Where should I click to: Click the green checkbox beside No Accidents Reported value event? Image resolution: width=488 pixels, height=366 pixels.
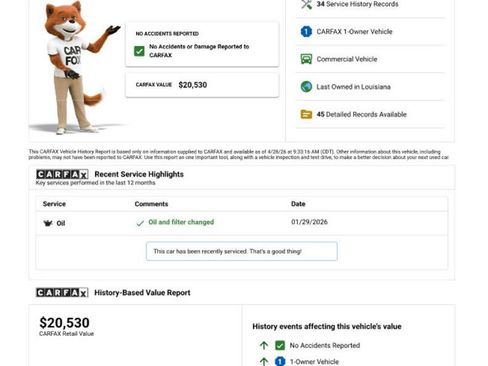point(280,345)
